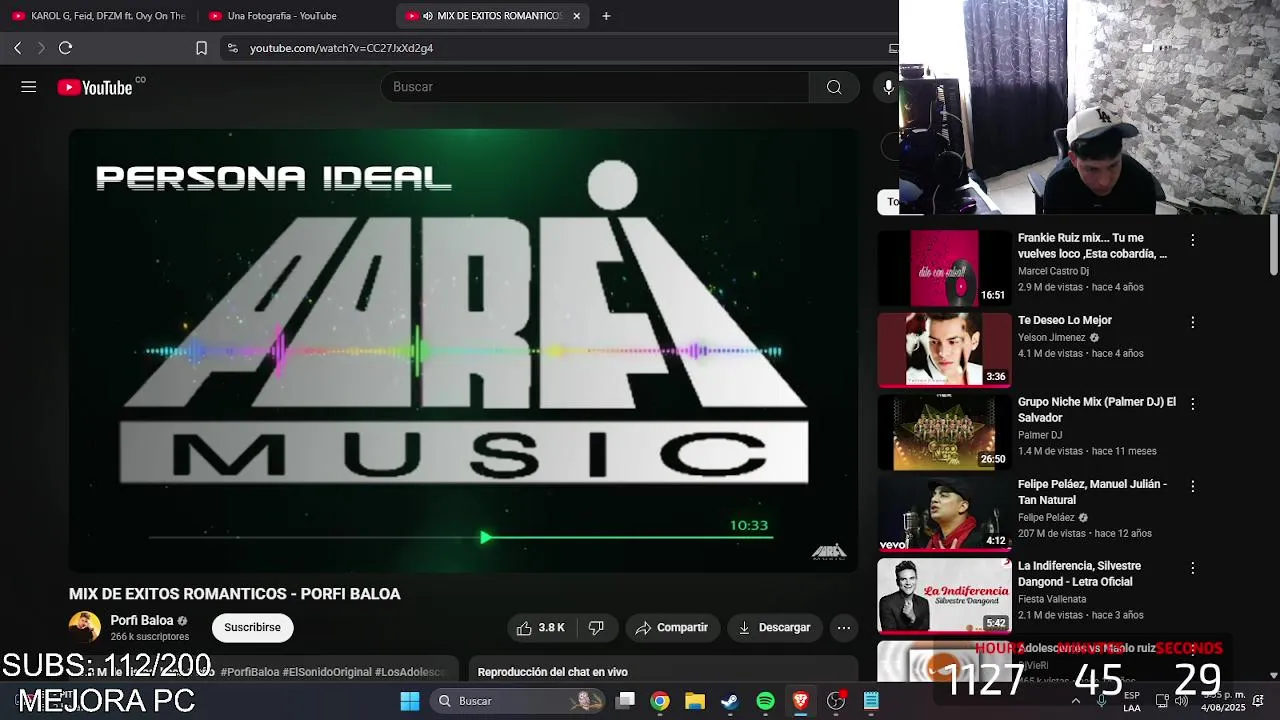Start voice search with microphone icon
Screen dimensions: 1280x720
(887, 87)
